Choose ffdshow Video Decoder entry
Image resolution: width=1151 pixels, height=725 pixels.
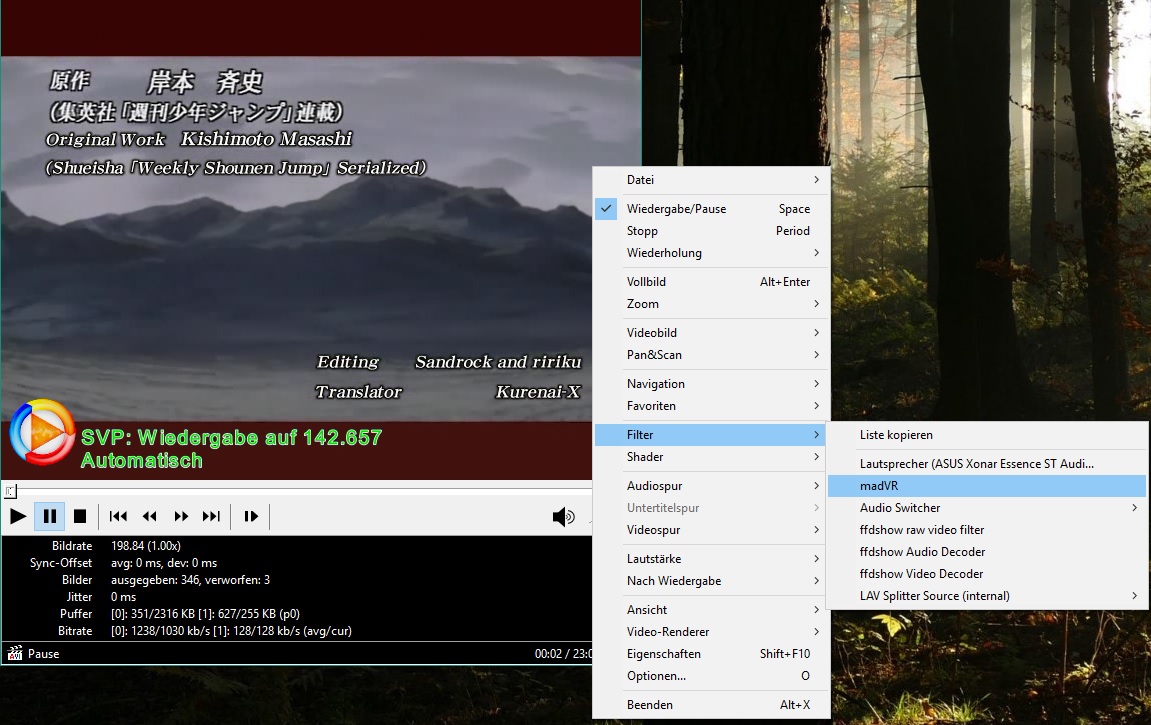tap(921, 574)
